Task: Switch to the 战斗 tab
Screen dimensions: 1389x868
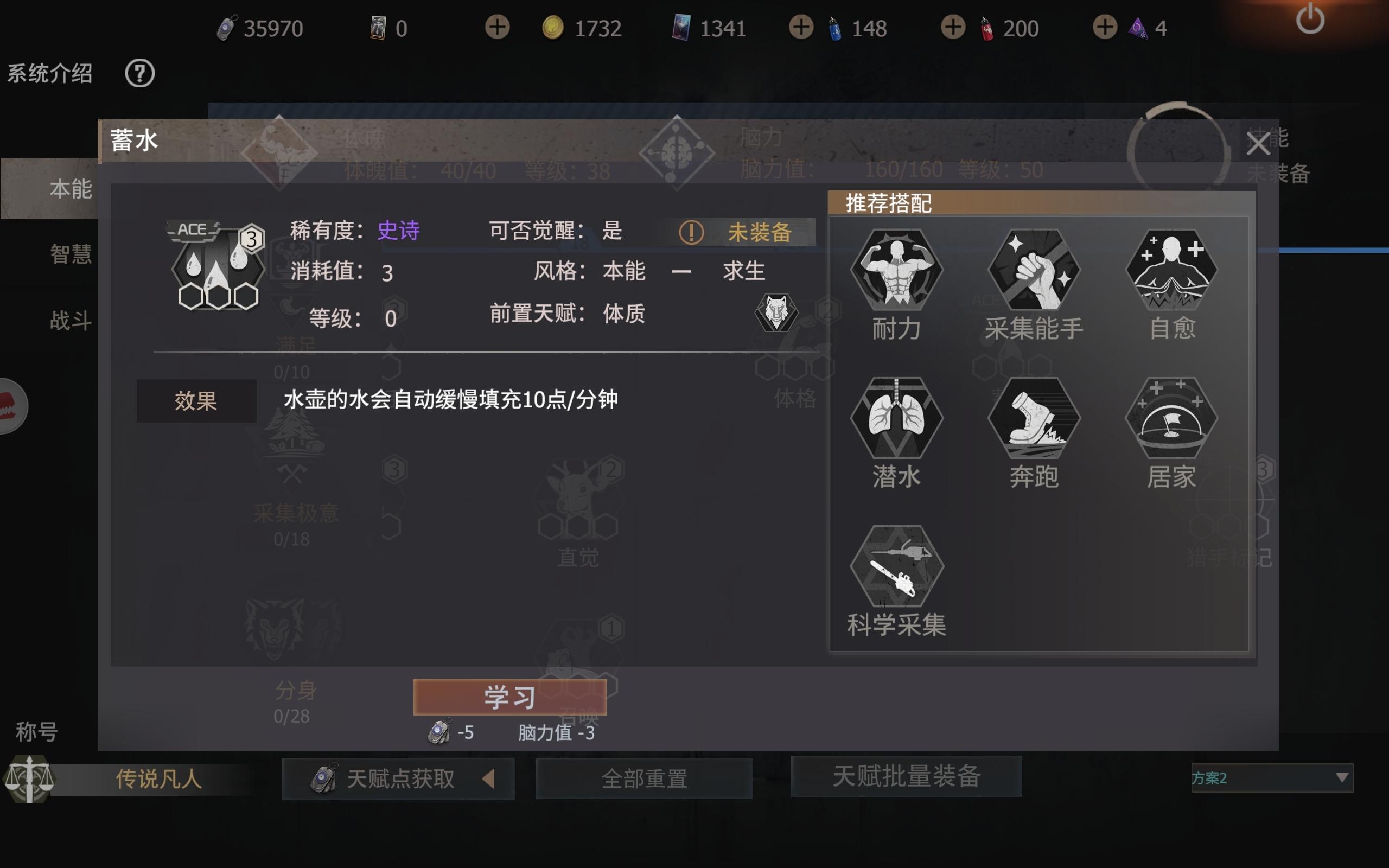Action: 71,320
